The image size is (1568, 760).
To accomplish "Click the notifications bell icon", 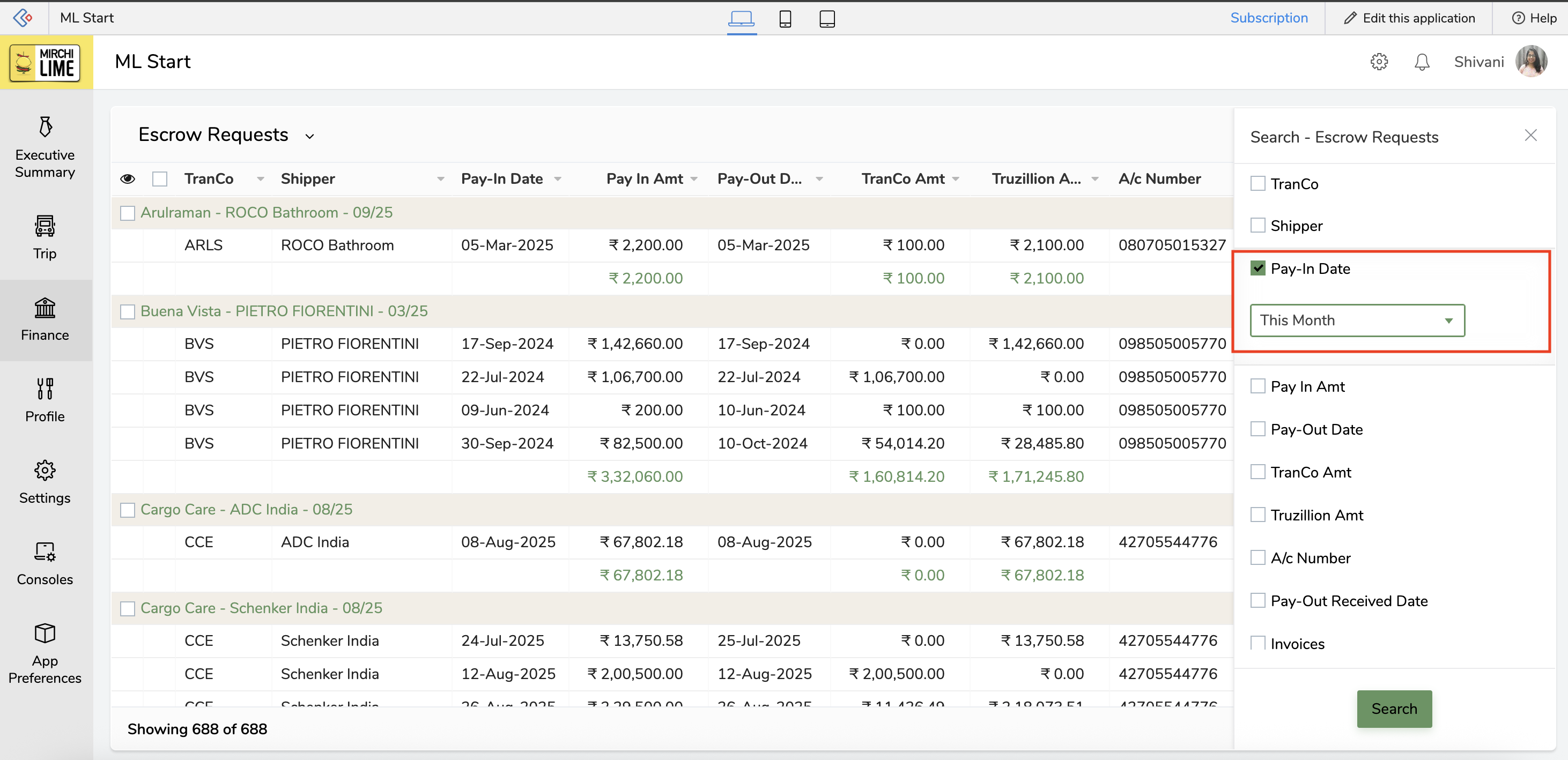I will (x=1421, y=62).
